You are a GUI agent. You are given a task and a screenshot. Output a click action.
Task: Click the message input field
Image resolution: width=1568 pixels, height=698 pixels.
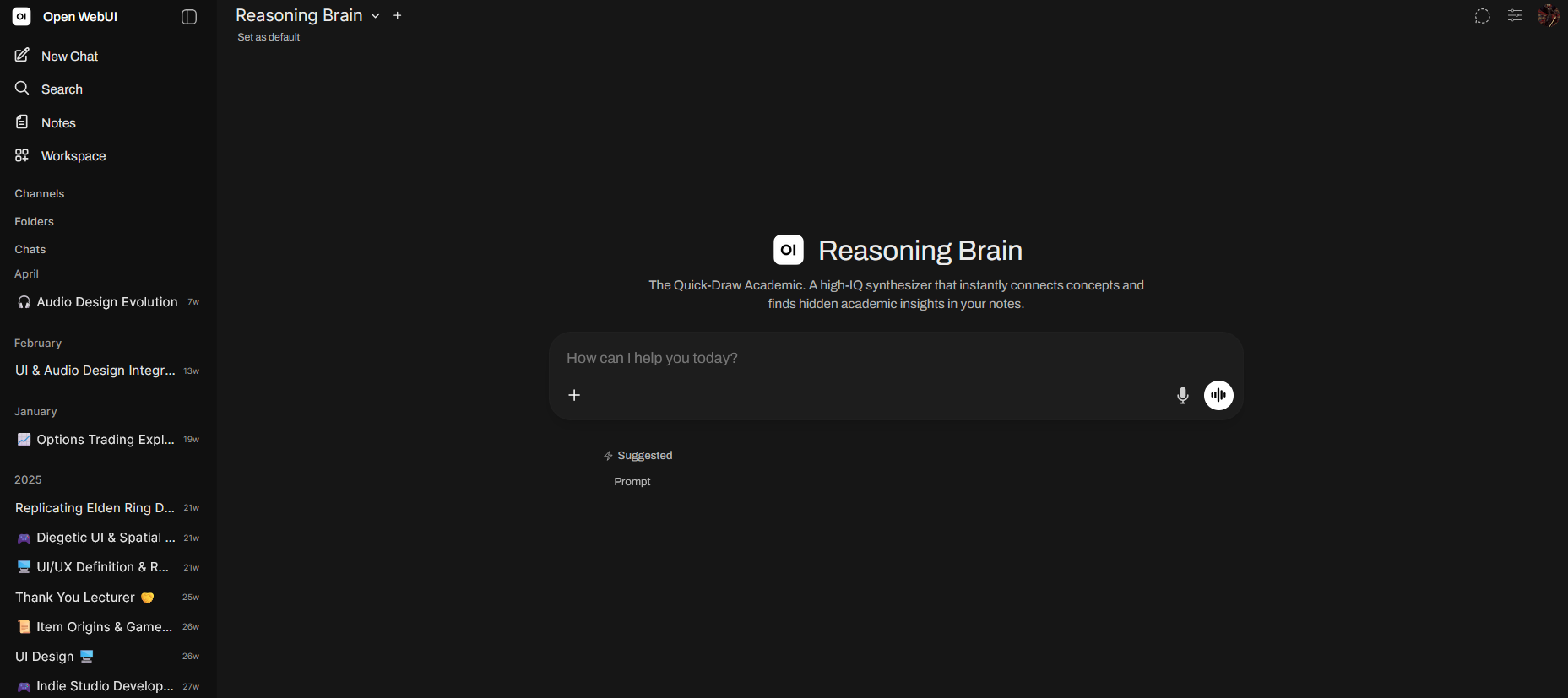(x=896, y=358)
